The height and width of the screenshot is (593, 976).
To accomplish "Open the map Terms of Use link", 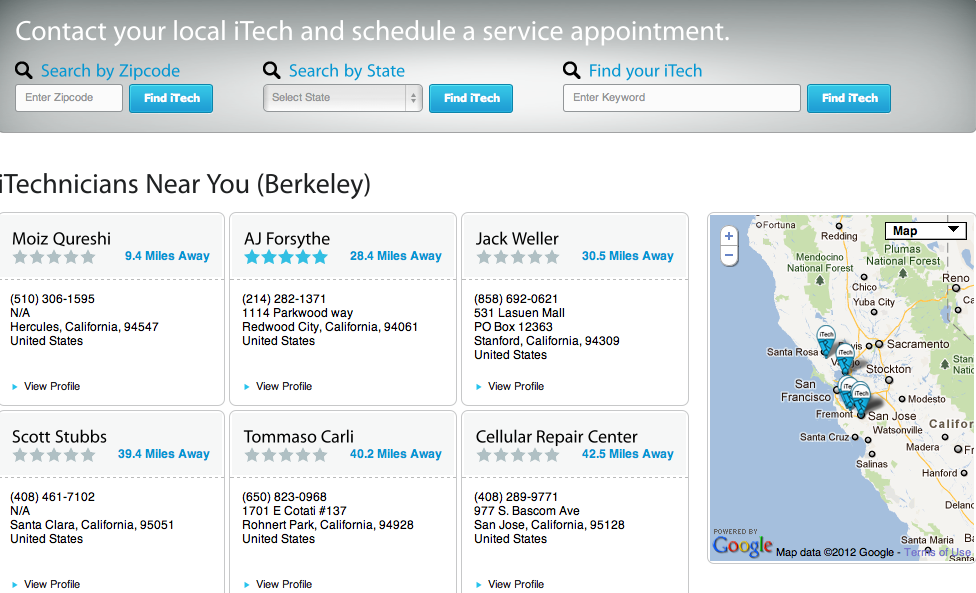I will point(937,552).
